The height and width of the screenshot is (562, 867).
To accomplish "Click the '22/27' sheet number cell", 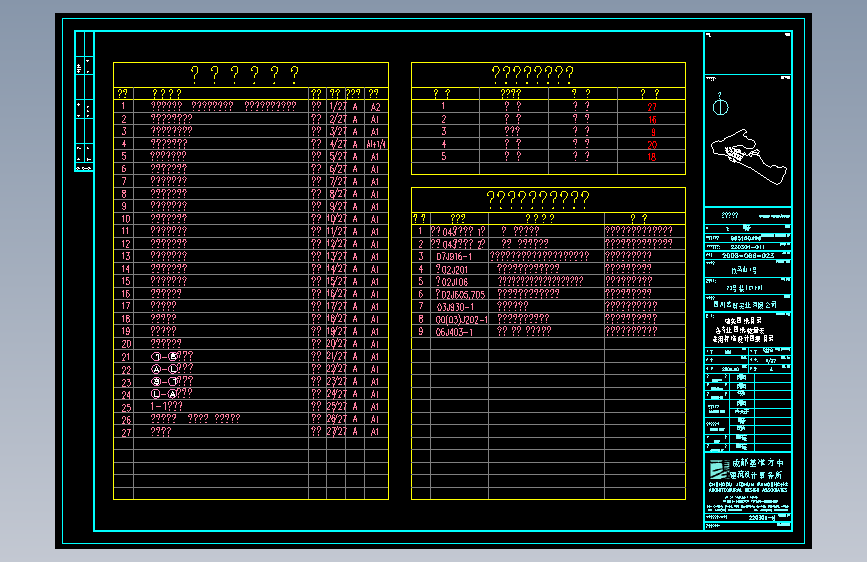I will click(336, 369).
